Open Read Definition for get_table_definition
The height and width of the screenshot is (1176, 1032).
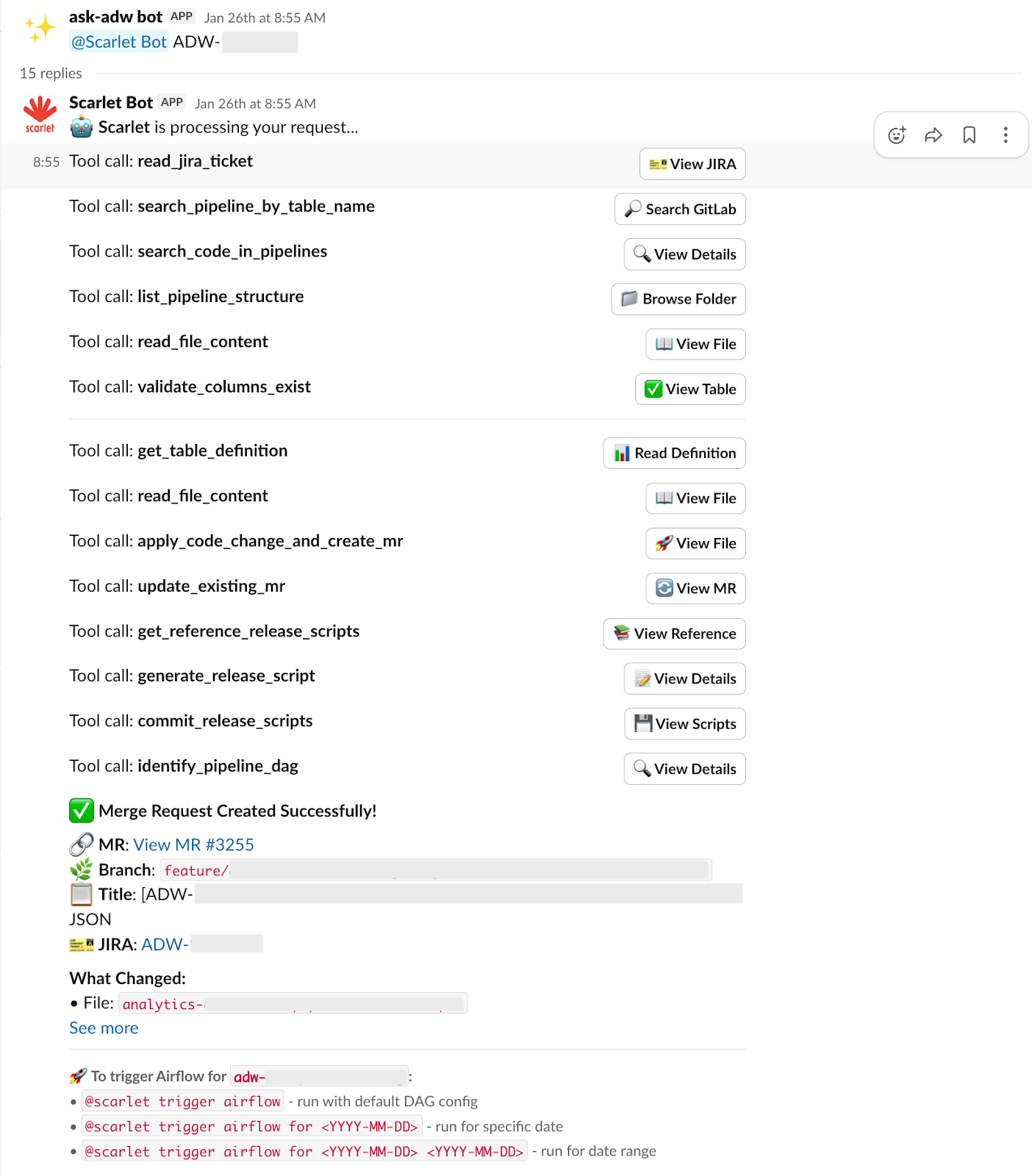click(x=675, y=453)
